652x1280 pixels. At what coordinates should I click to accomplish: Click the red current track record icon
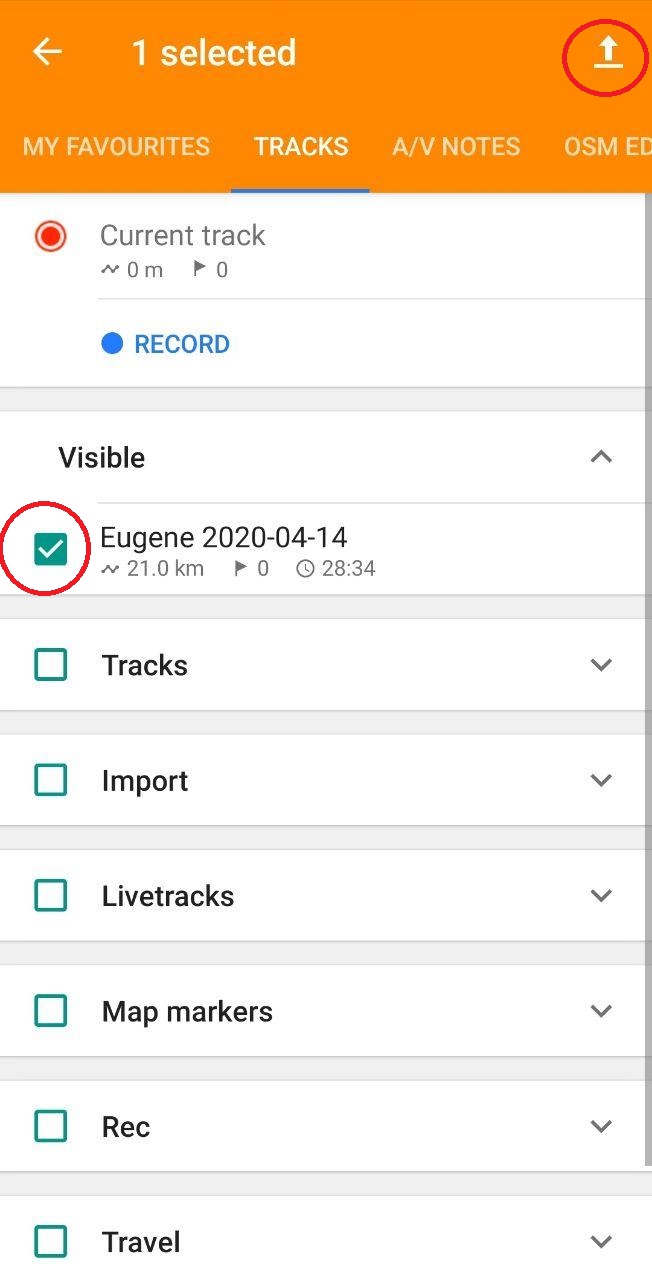50,237
